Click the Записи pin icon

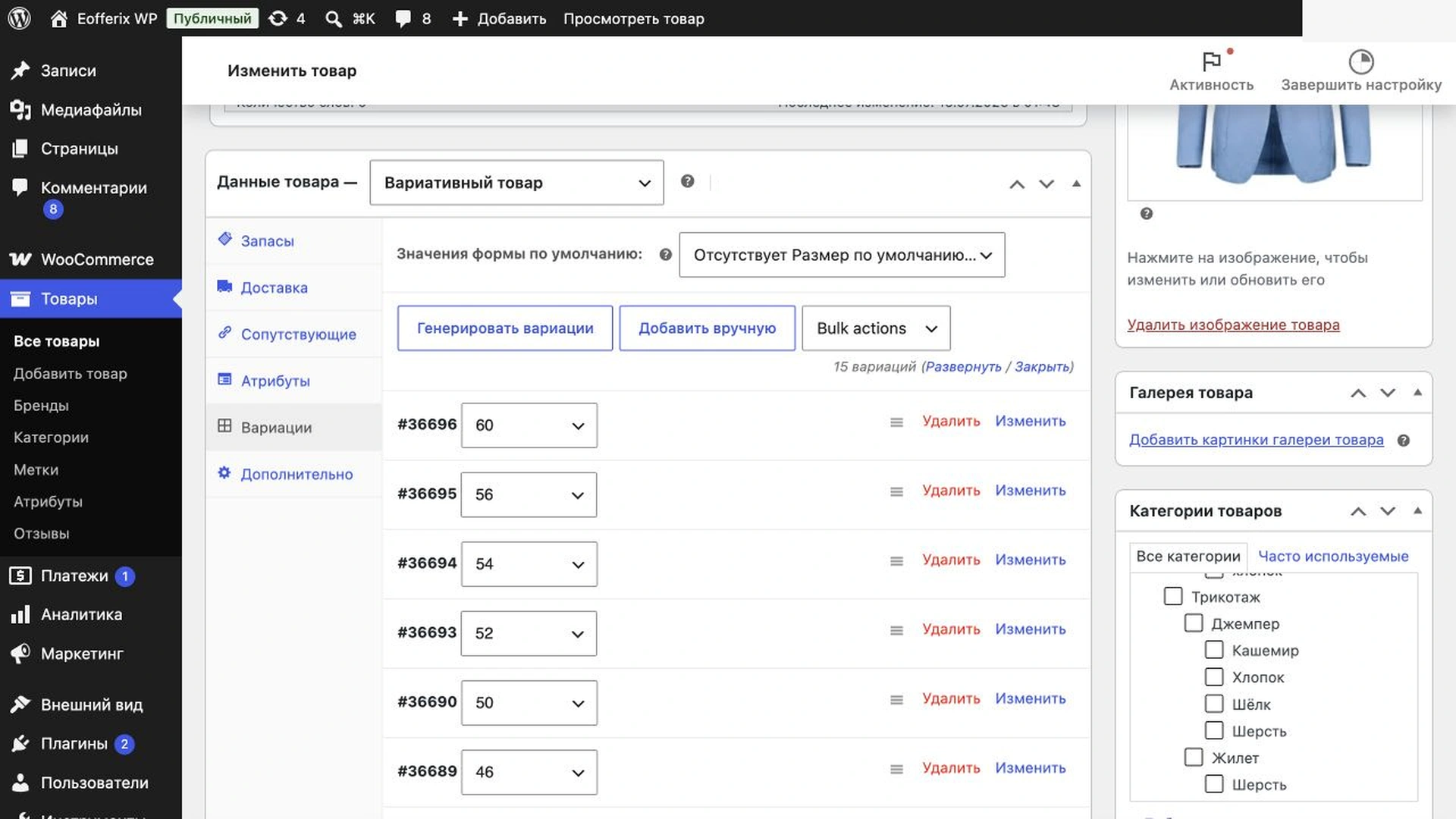20,71
